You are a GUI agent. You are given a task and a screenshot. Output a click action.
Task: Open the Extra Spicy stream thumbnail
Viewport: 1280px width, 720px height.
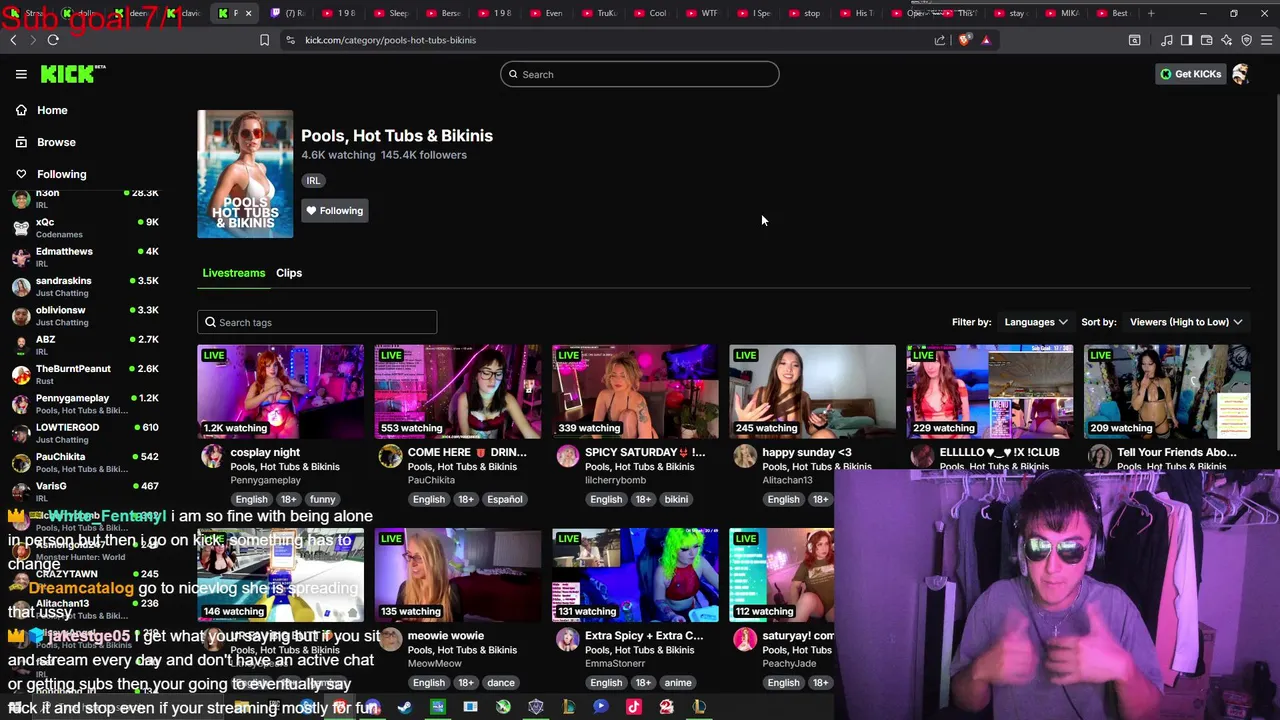tap(635, 574)
